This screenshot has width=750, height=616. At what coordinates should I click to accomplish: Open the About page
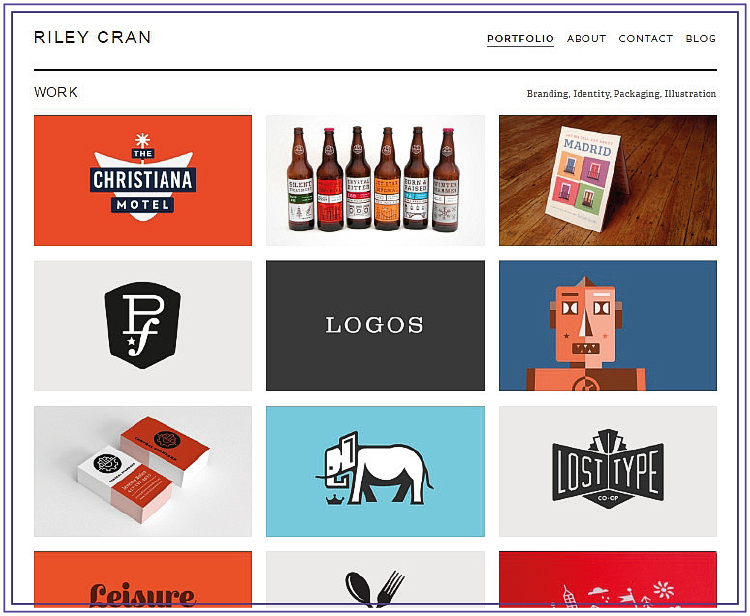pos(586,38)
